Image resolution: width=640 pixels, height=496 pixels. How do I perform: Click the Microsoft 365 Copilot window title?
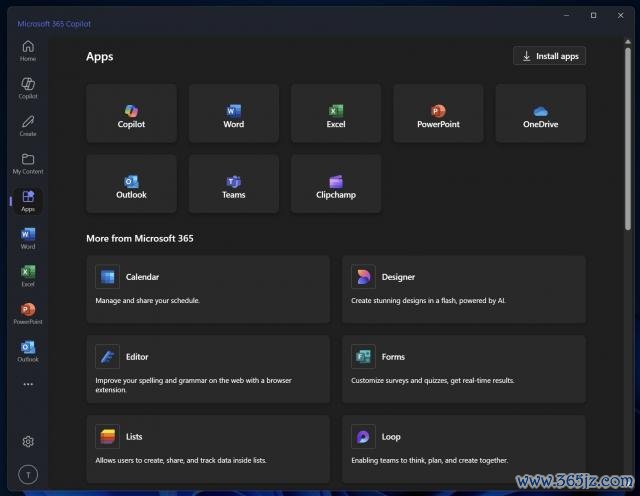click(x=54, y=24)
